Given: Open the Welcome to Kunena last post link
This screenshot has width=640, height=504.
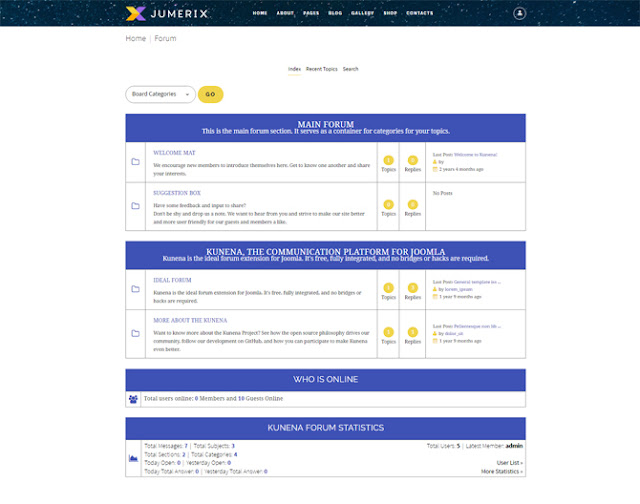Looking at the screenshot, I should point(476,155).
